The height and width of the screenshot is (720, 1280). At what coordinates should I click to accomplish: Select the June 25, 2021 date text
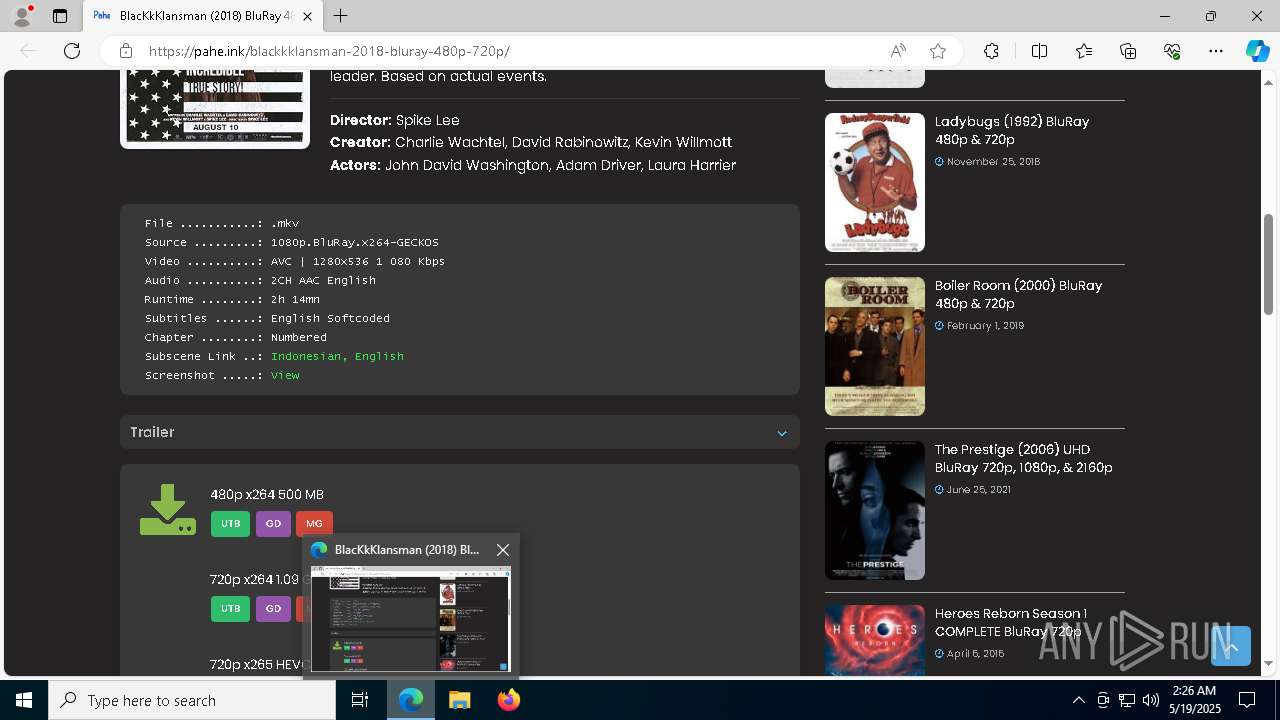pyautogui.click(x=978, y=489)
